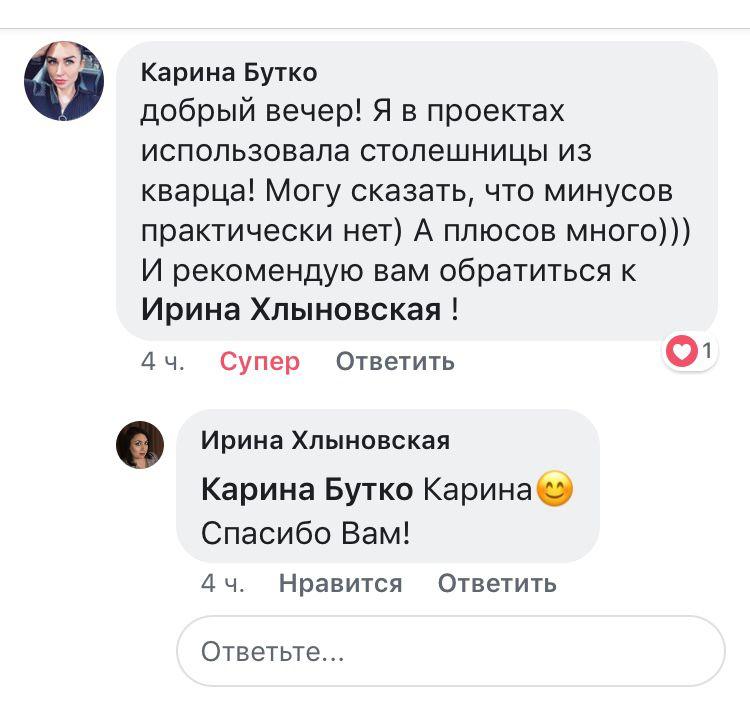The image size is (750, 705).
Task: Open the bold Ирина Хлыновская mention in first comment
Action: [291, 310]
